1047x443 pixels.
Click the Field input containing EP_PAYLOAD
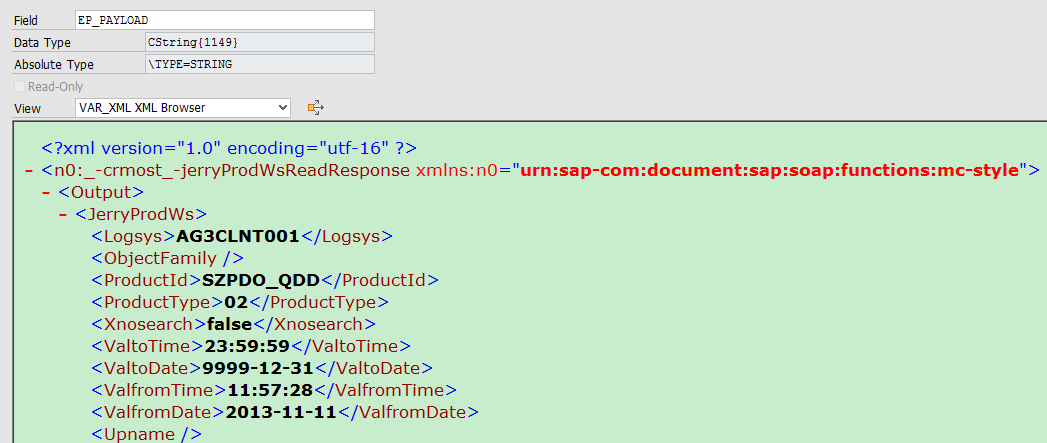click(x=225, y=20)
